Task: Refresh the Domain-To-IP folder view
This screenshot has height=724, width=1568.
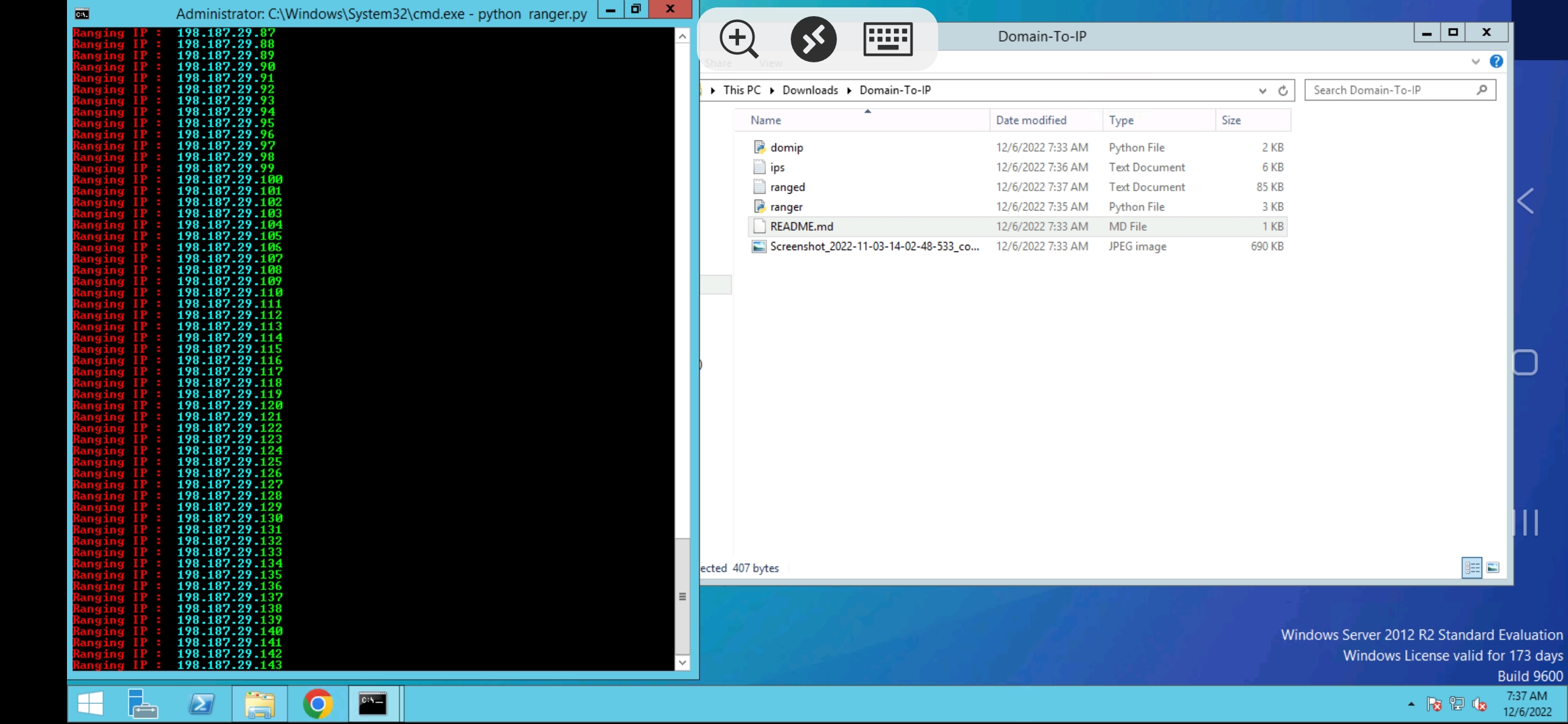Action: [1283, 90]
